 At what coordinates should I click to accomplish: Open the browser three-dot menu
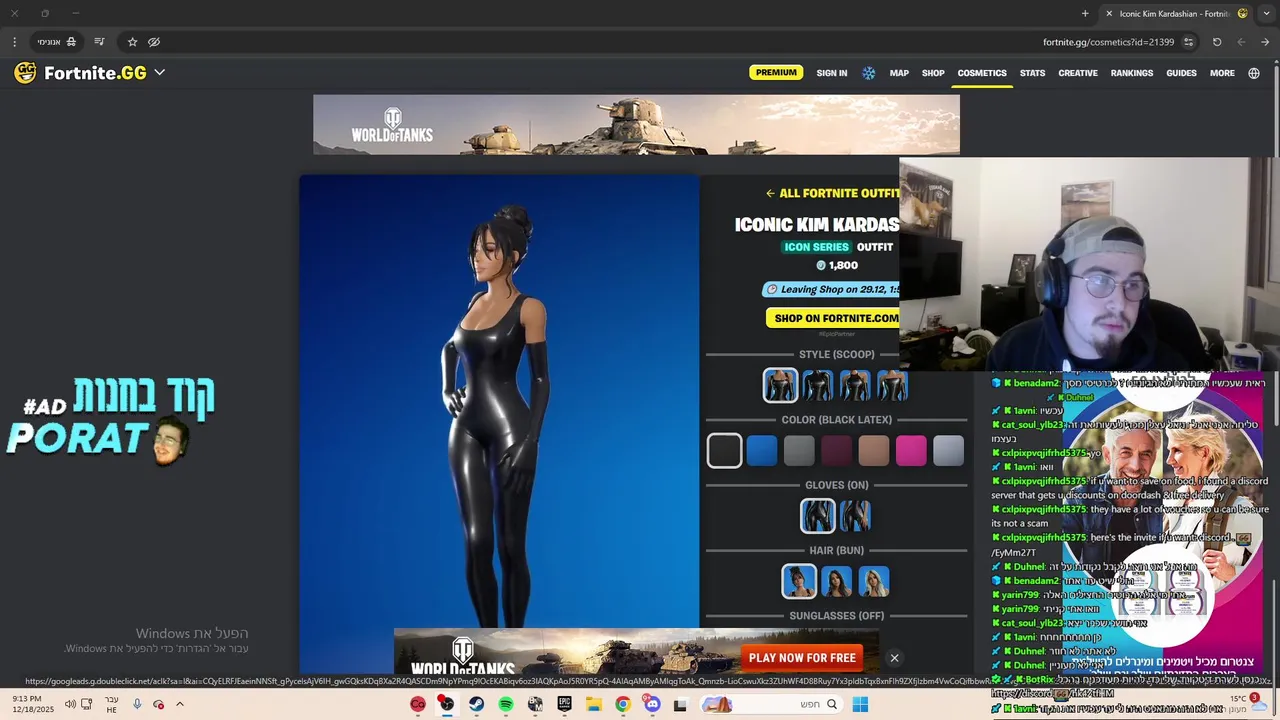coord(14,42)
